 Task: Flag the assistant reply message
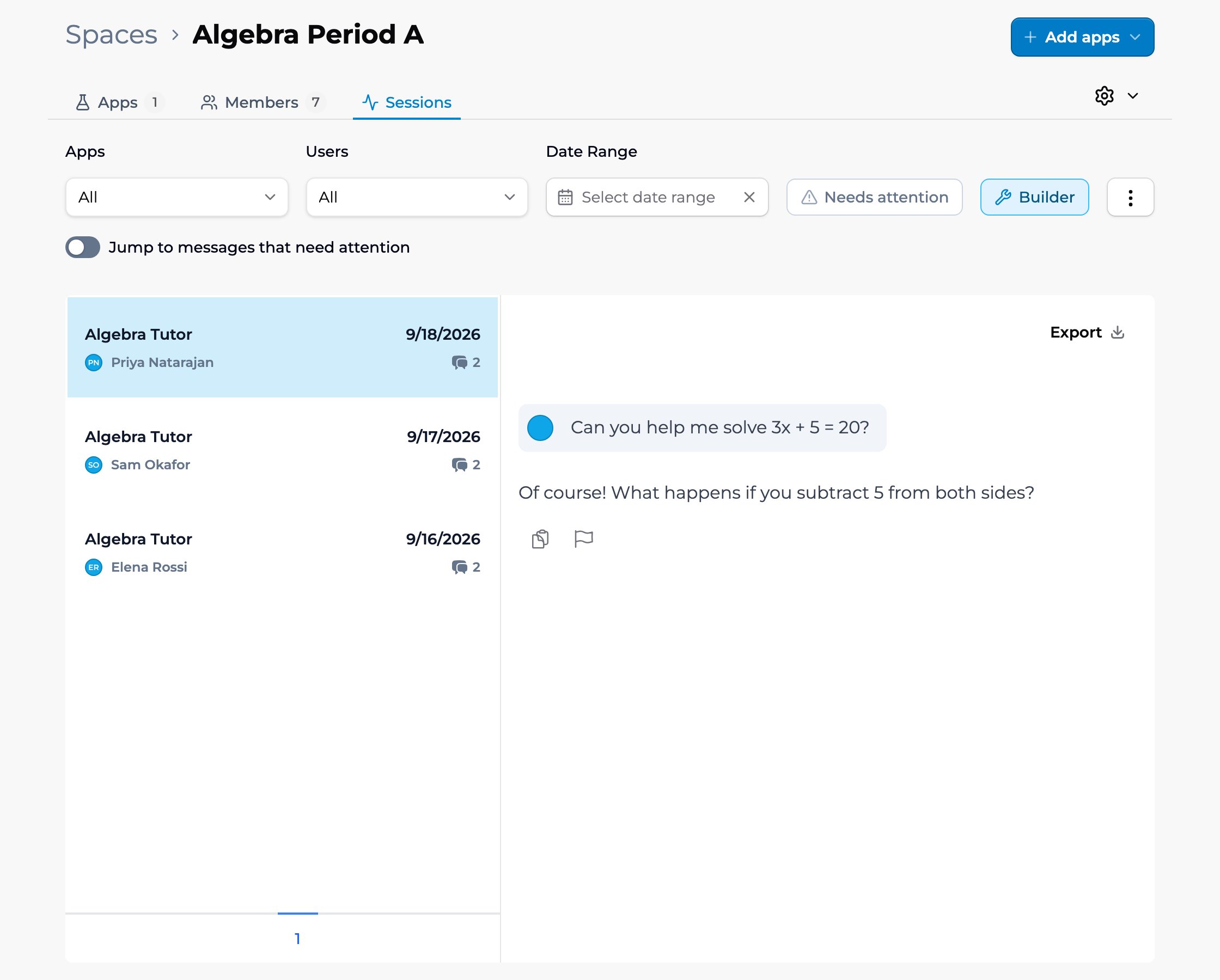(583, 538)
